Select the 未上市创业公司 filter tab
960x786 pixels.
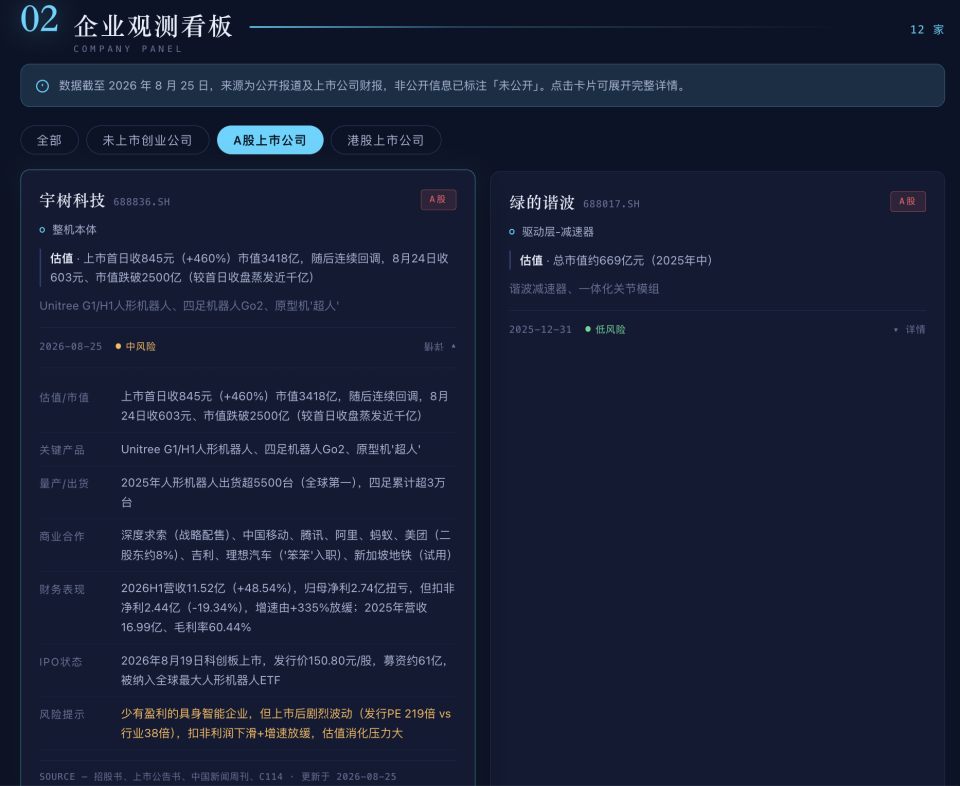(x=148, y=140)
